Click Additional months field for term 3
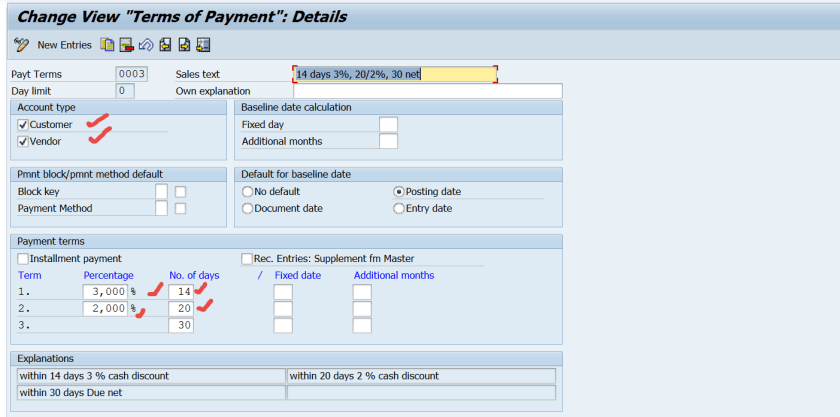 pos(362,325)
